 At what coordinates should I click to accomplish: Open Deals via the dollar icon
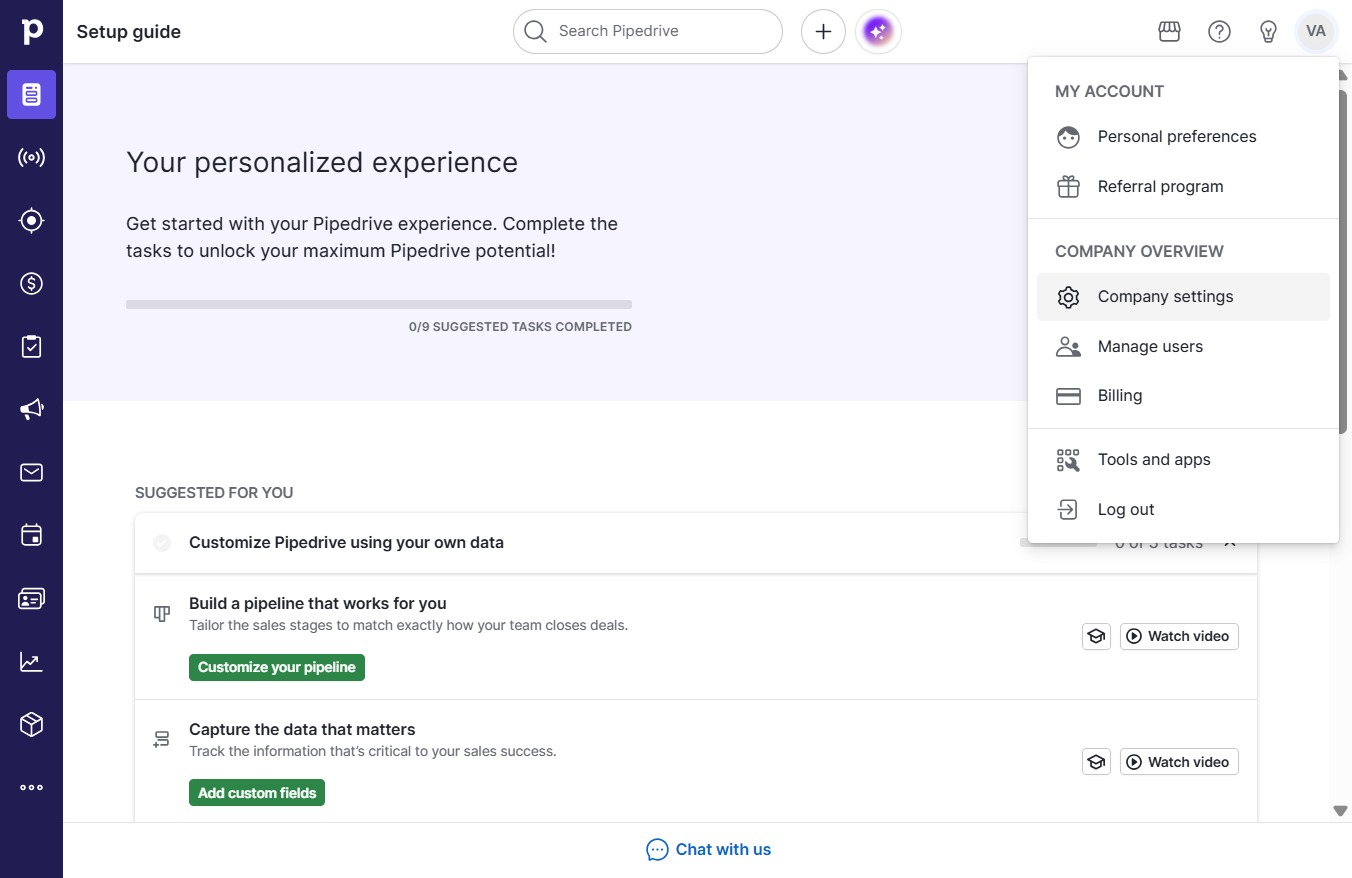click(31, 284)
